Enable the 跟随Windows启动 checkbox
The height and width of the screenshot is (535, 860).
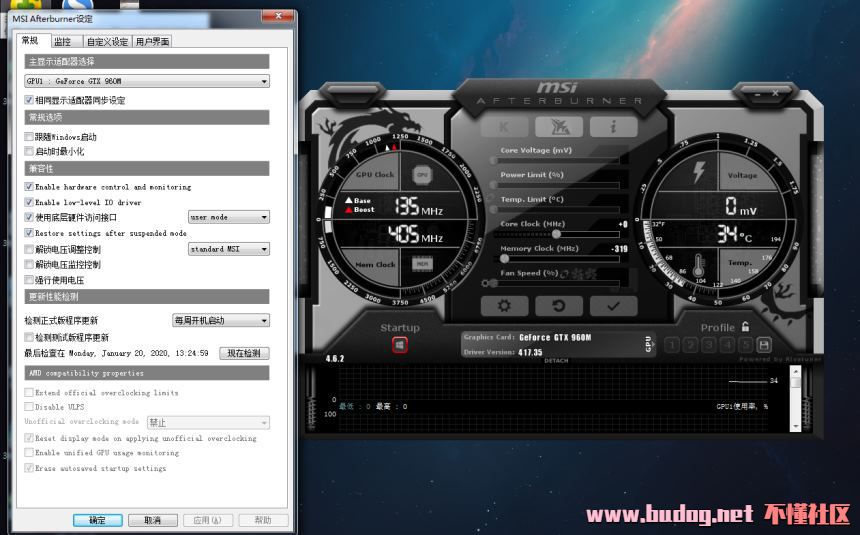click(29, 136)
